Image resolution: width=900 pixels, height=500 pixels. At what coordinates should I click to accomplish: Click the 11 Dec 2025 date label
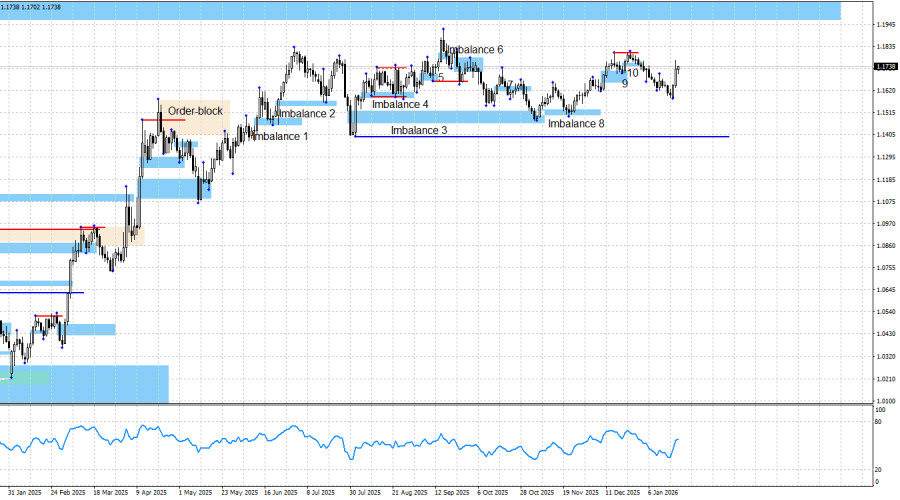pos(623,493)
